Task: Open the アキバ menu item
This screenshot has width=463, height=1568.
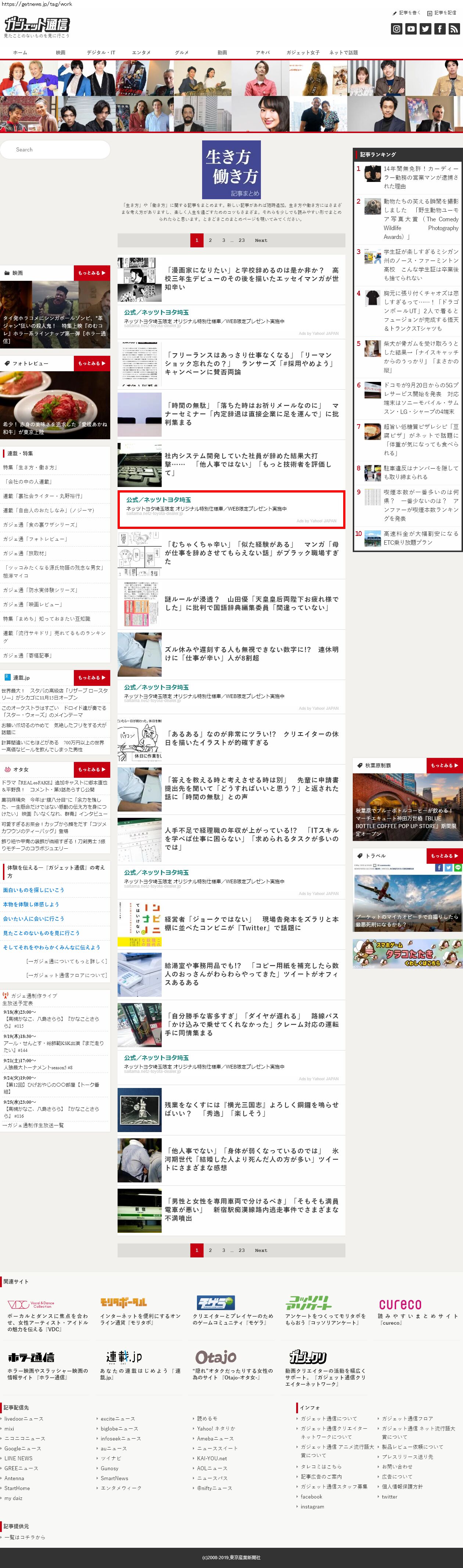Action: [263, 52]
